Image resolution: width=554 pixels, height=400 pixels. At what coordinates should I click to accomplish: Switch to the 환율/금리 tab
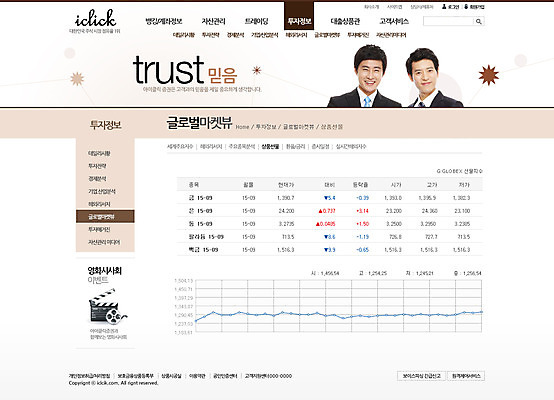(x=295, y=146)
